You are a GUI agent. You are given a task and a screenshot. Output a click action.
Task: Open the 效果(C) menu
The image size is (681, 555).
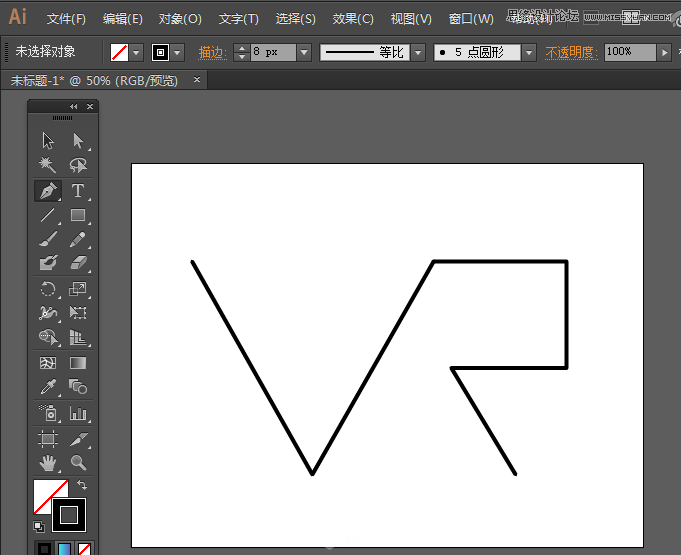click(353, 19)
